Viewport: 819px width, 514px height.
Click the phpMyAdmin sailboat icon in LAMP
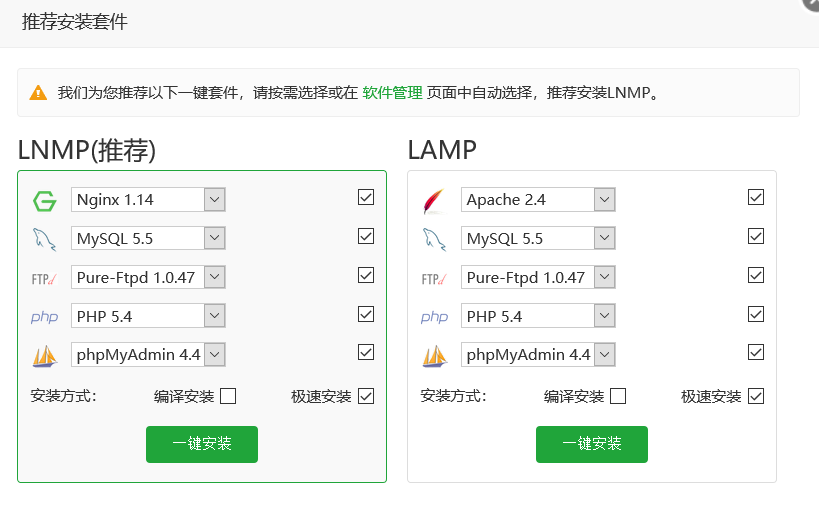tap(434, 355)
